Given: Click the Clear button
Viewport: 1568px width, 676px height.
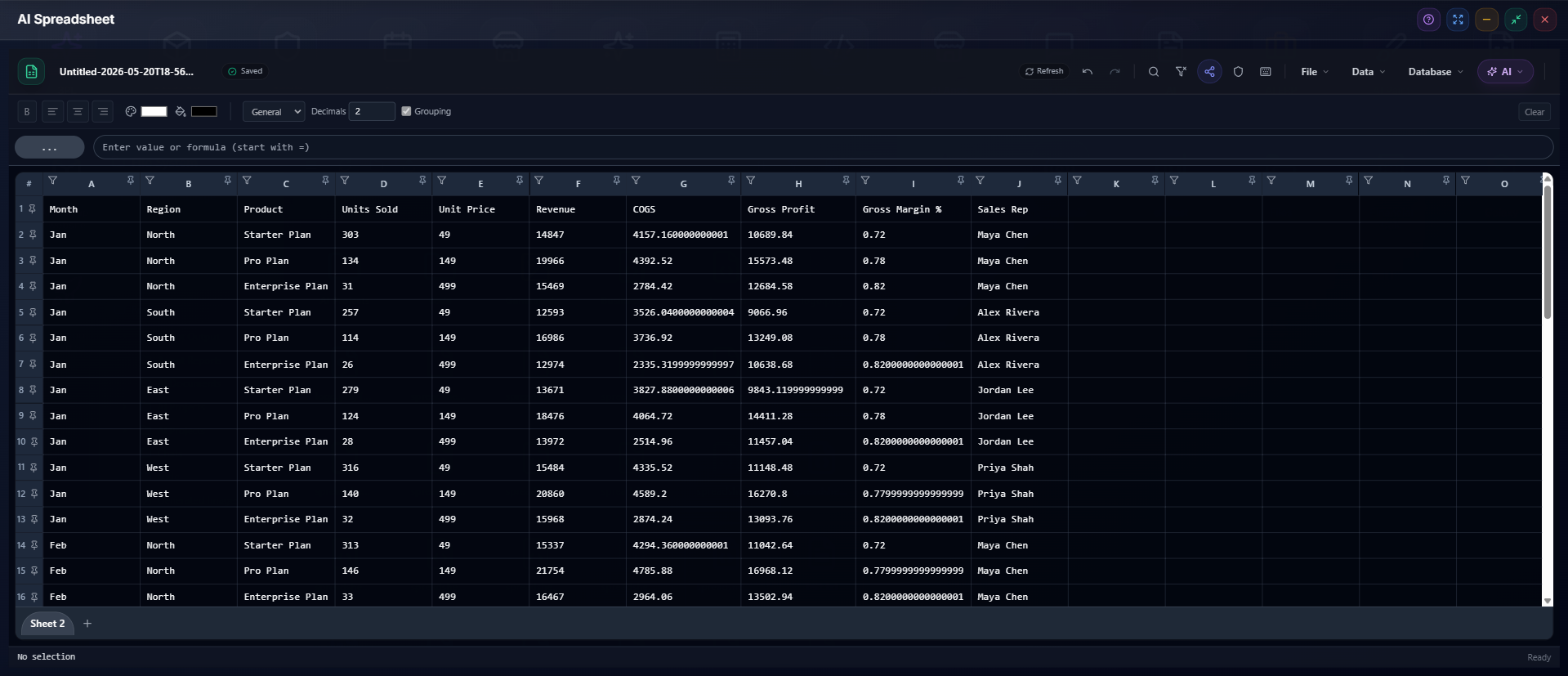Looking at the screenshot, I should tap(1534, 112).
